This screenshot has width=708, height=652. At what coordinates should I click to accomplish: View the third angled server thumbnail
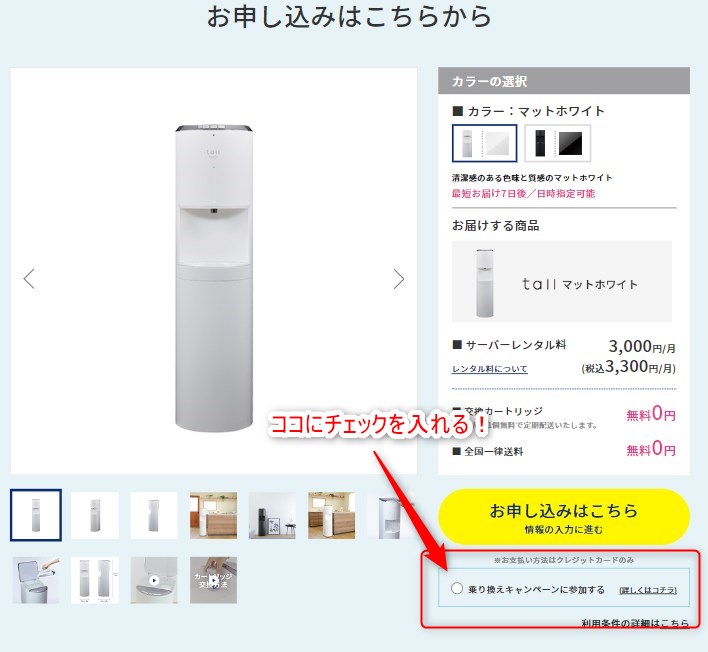click(x=154, y=515)
